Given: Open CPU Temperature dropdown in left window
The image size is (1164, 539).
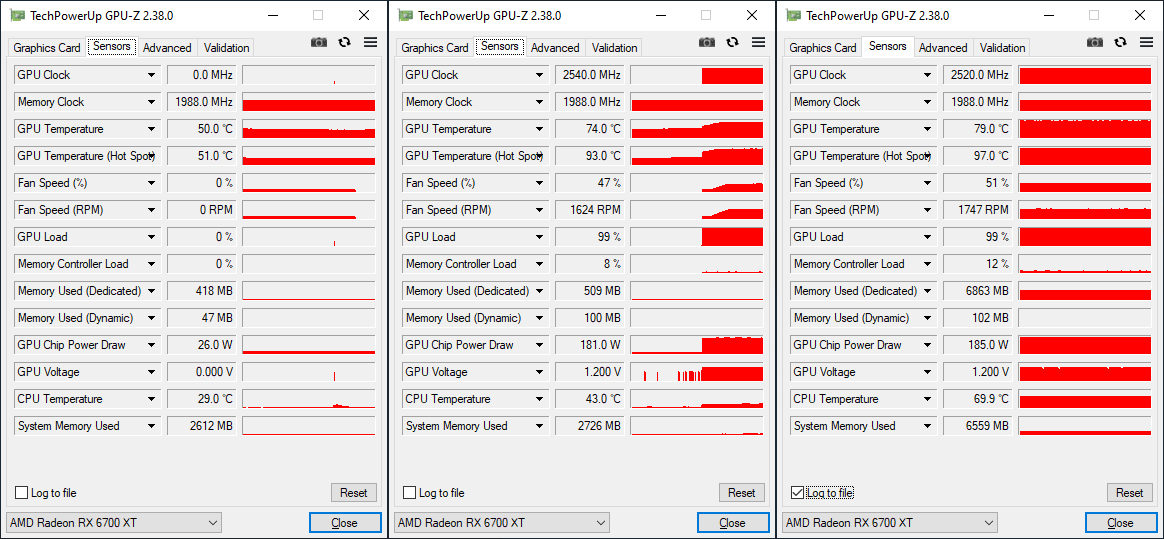Looking at the screenshot, I should pos(151,399).
